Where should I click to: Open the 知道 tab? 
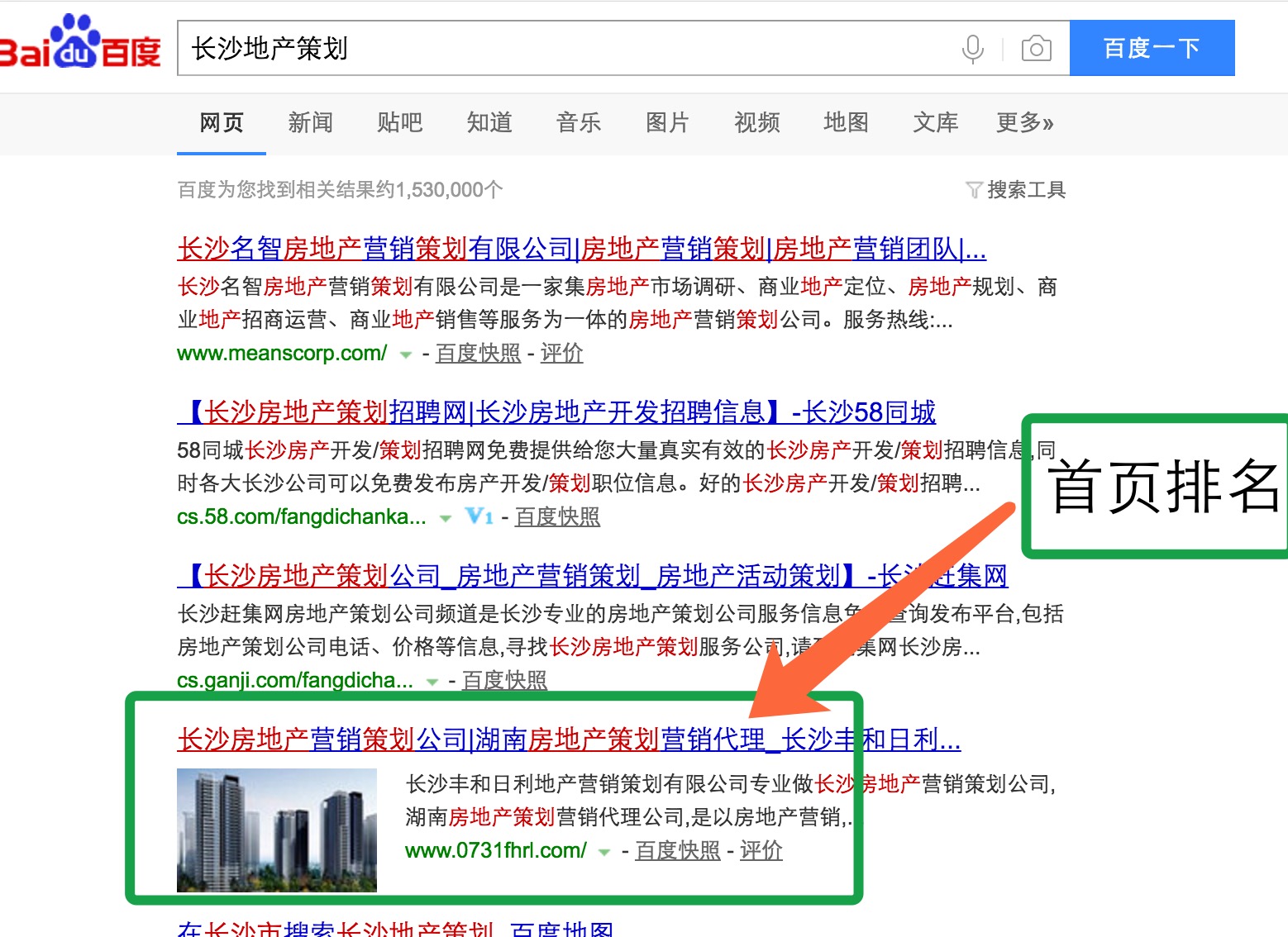pyautogui.click(x=489, y=123)
